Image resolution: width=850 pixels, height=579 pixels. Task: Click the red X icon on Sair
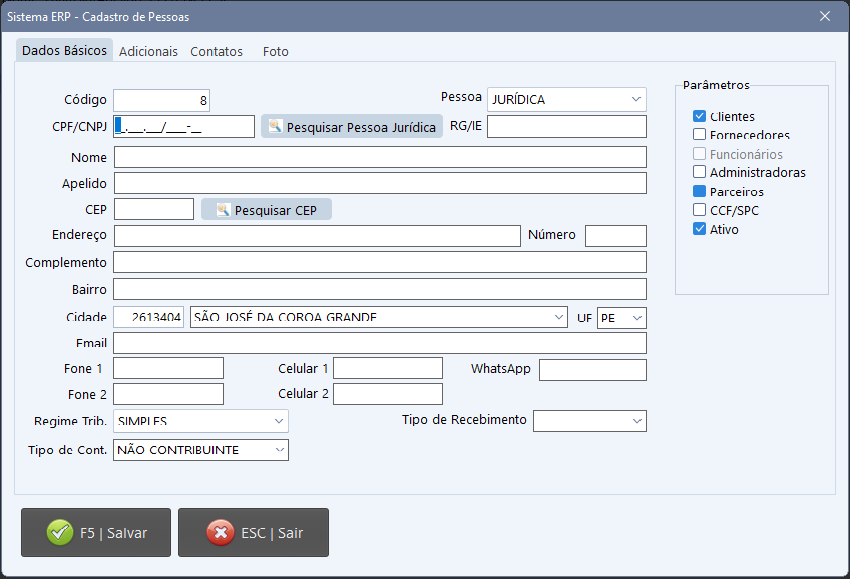point(220,533)
